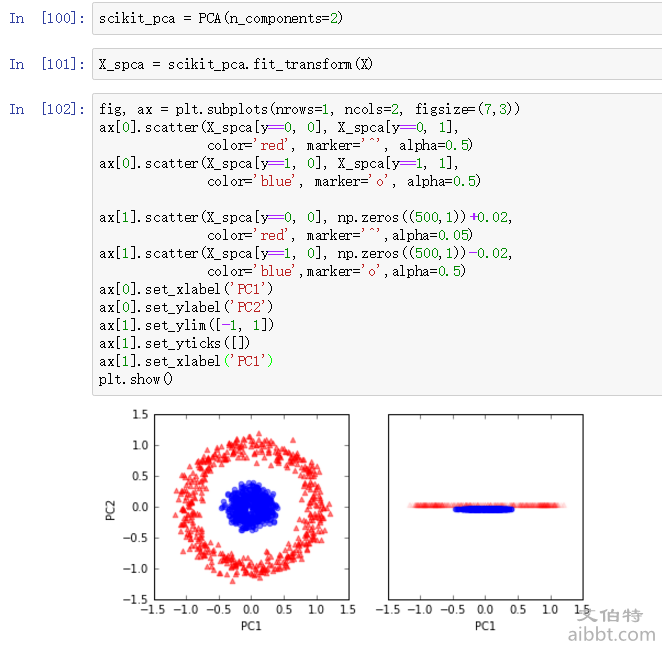Click the In [101] cell prompt
Image resolution: width=662 pixels, height=646 pixels.
[x=47, y=64]
